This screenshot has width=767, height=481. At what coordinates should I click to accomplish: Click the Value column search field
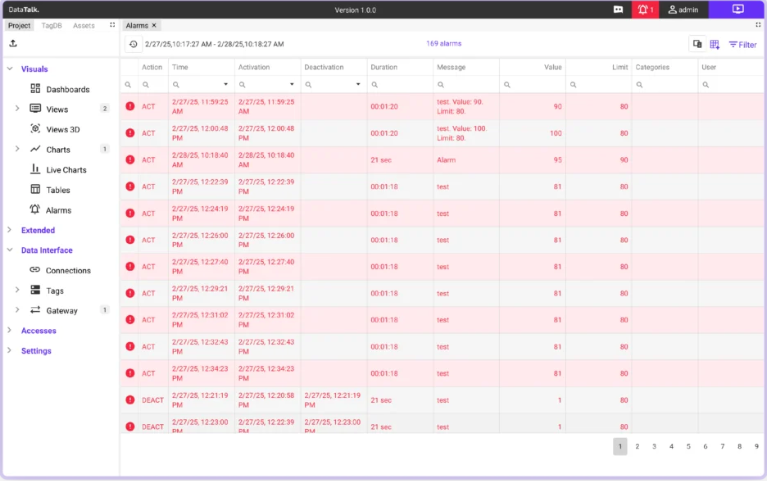533,85
